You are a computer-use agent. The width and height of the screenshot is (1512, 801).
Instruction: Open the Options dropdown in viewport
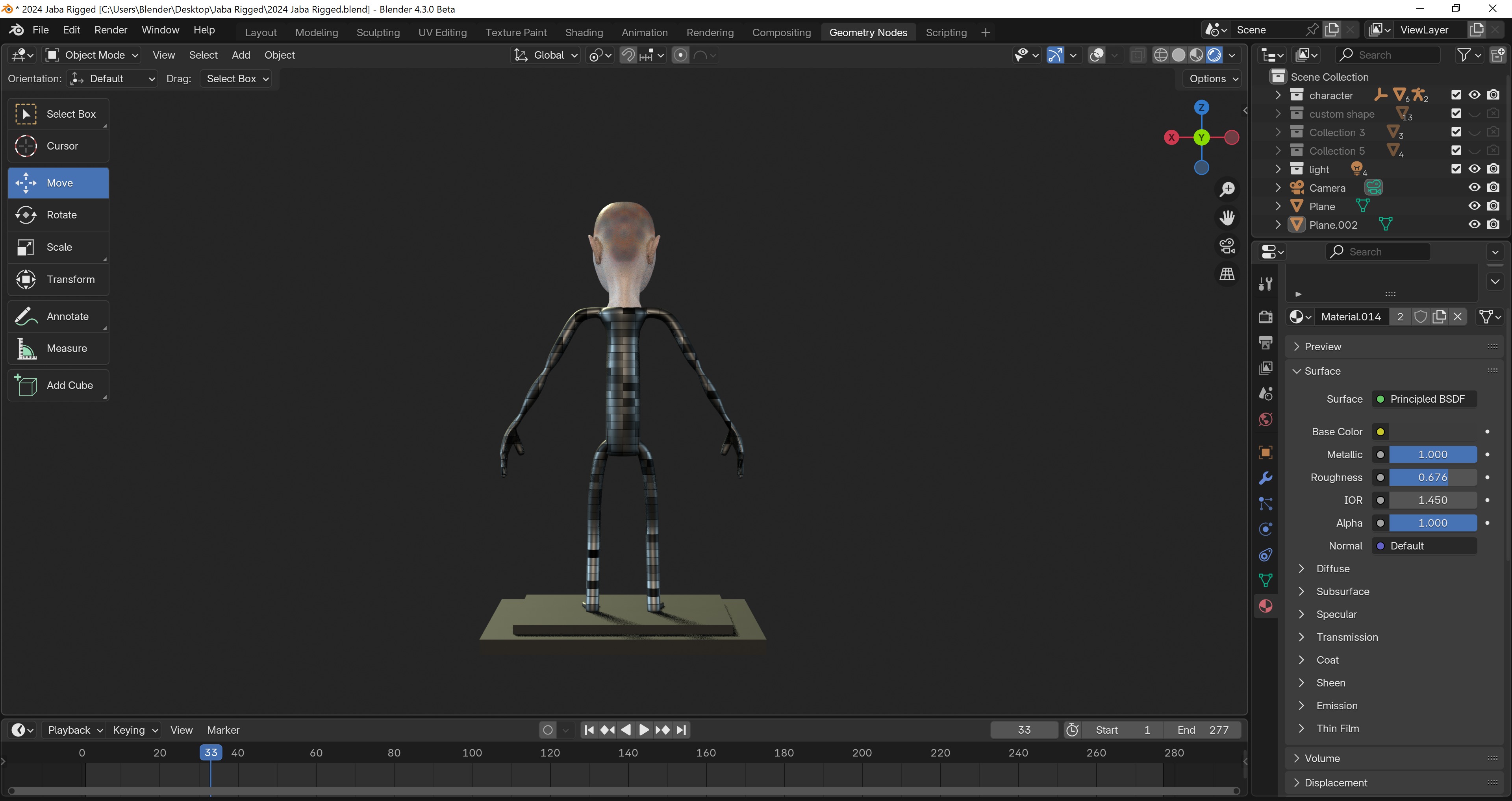point(1213,79)
